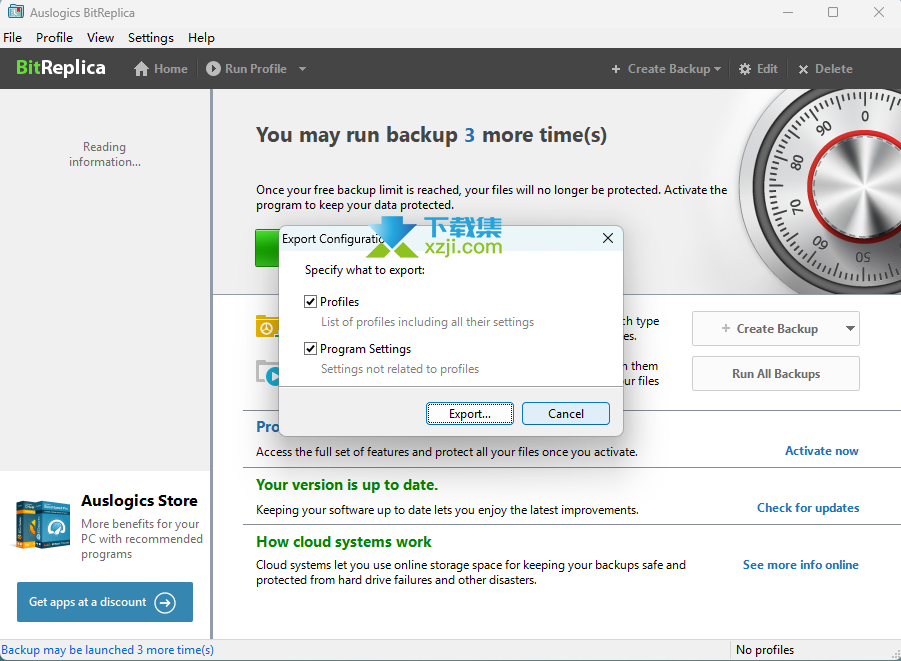
Task: Click 'How cloud systems work' heading
Action: click(344, 542)
